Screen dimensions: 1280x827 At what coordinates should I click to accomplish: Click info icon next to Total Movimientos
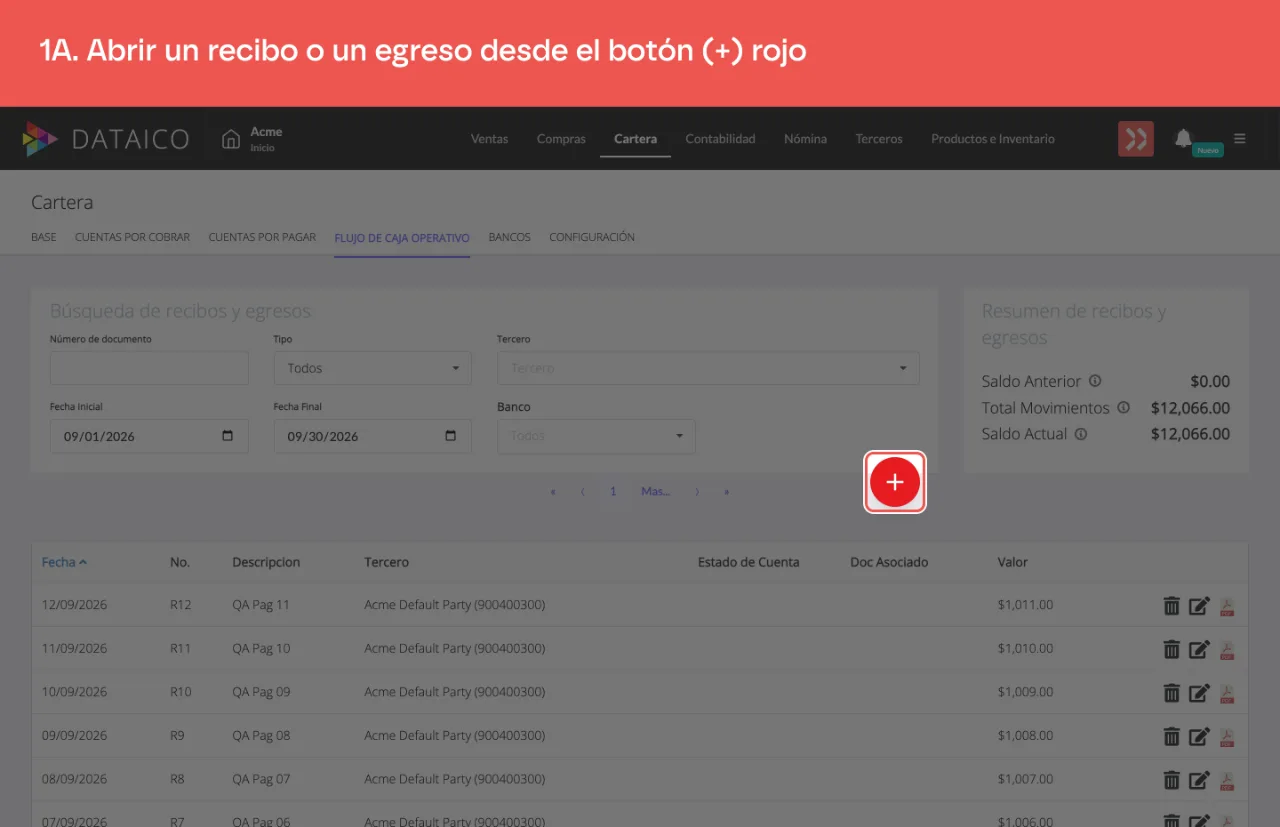coord(1123,408)
